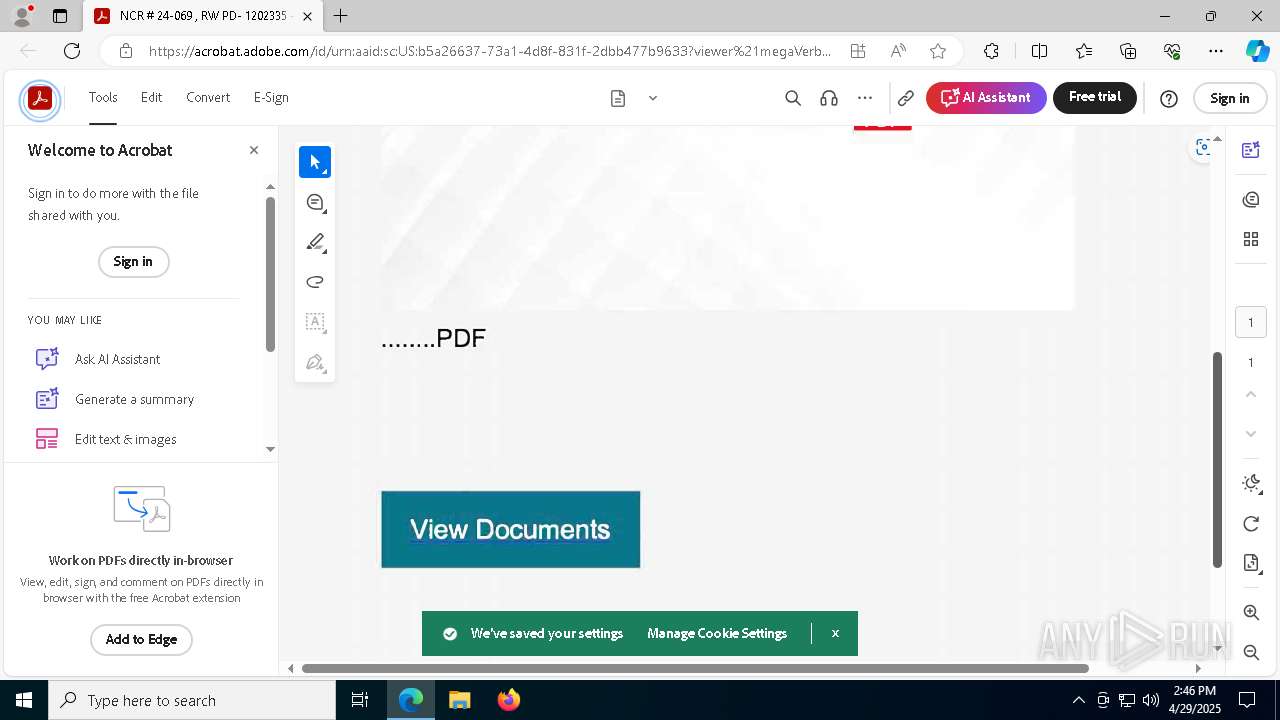The width and height of the screenshot is (1280, 720).
Task: Open Edge split screen icon
Action: pos(1039,51)
